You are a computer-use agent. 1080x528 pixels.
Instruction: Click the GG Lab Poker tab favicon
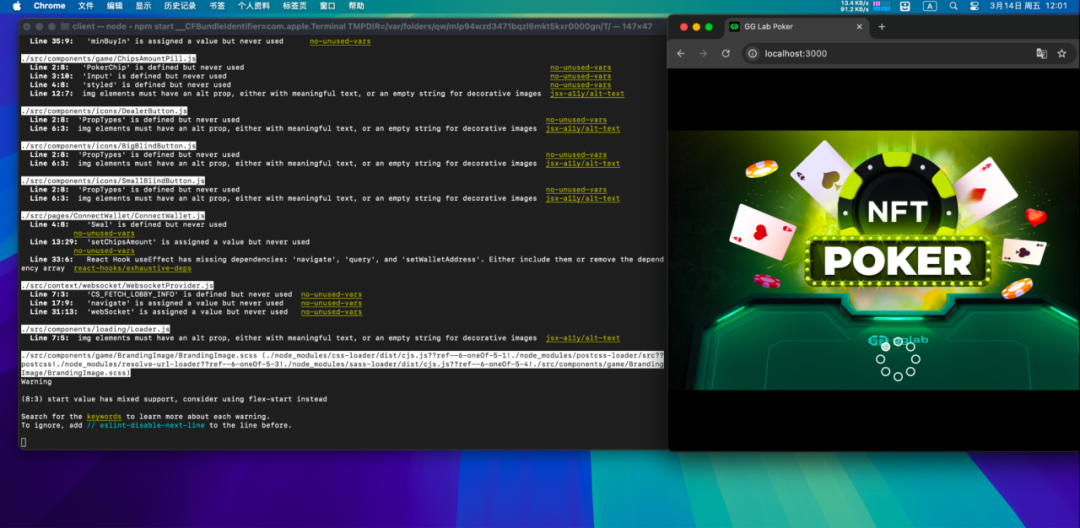(734, 27)
